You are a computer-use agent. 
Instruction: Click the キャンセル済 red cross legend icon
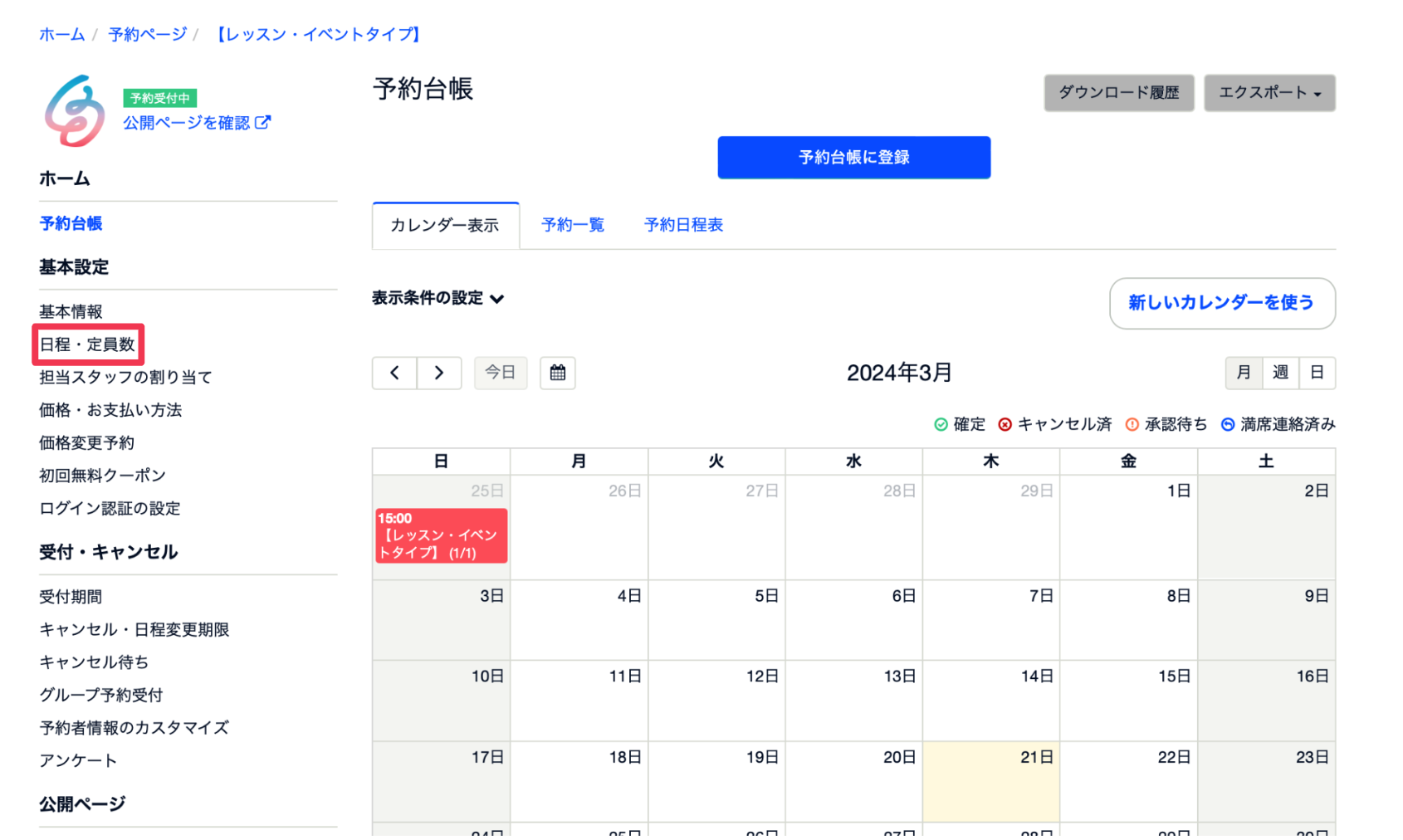click(x=1005, y=424)
